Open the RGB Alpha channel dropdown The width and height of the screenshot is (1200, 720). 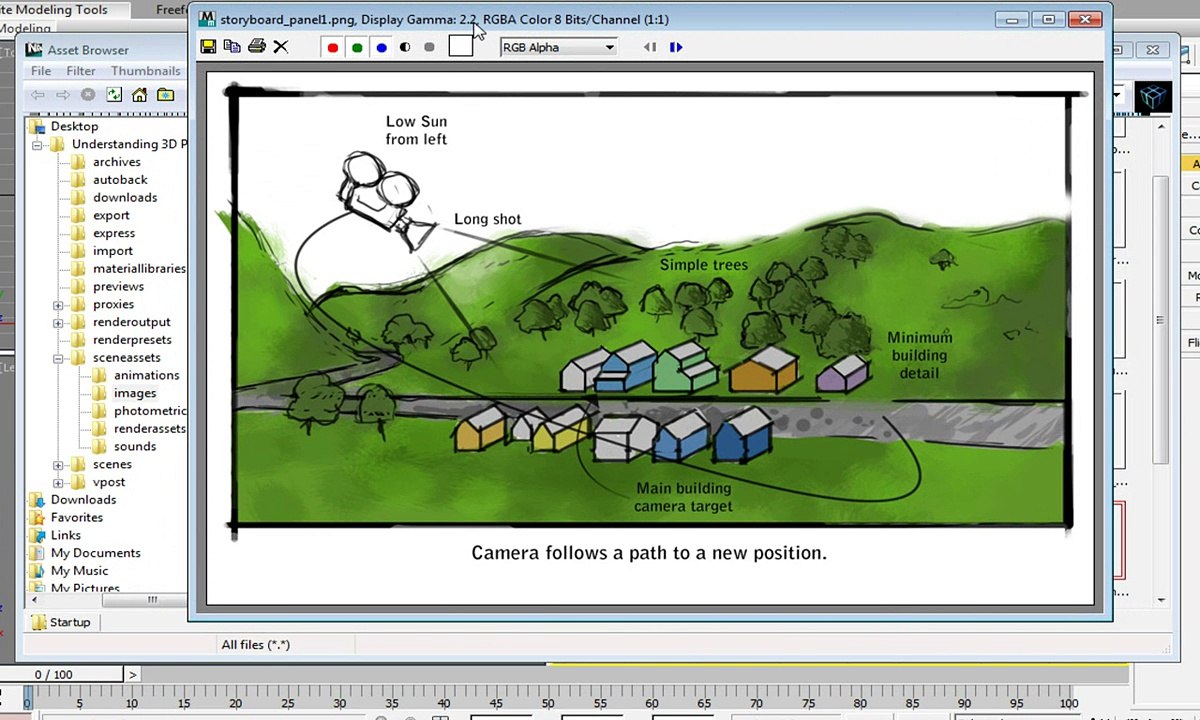[x=558, y=47]
